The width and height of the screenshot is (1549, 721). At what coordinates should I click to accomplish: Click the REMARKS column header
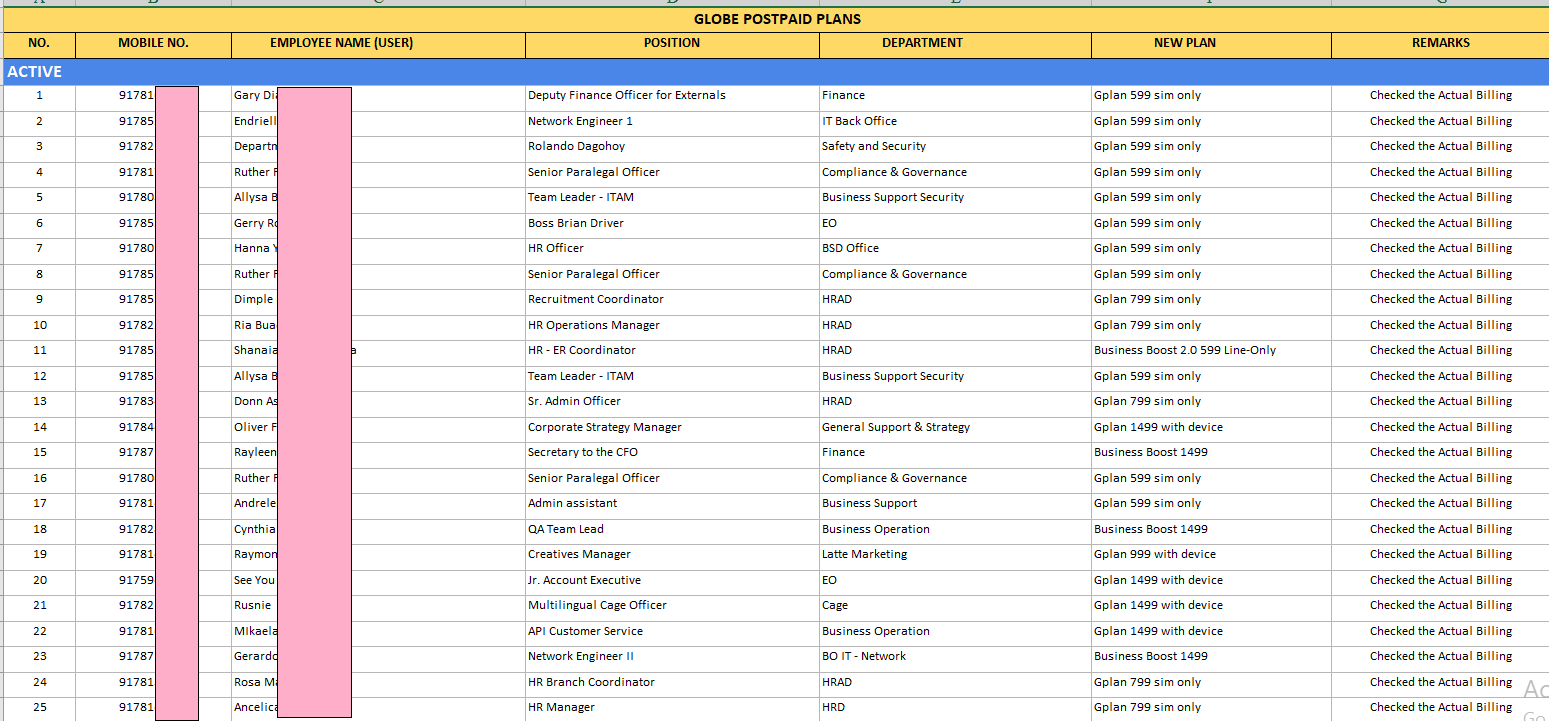point(1440,44)
